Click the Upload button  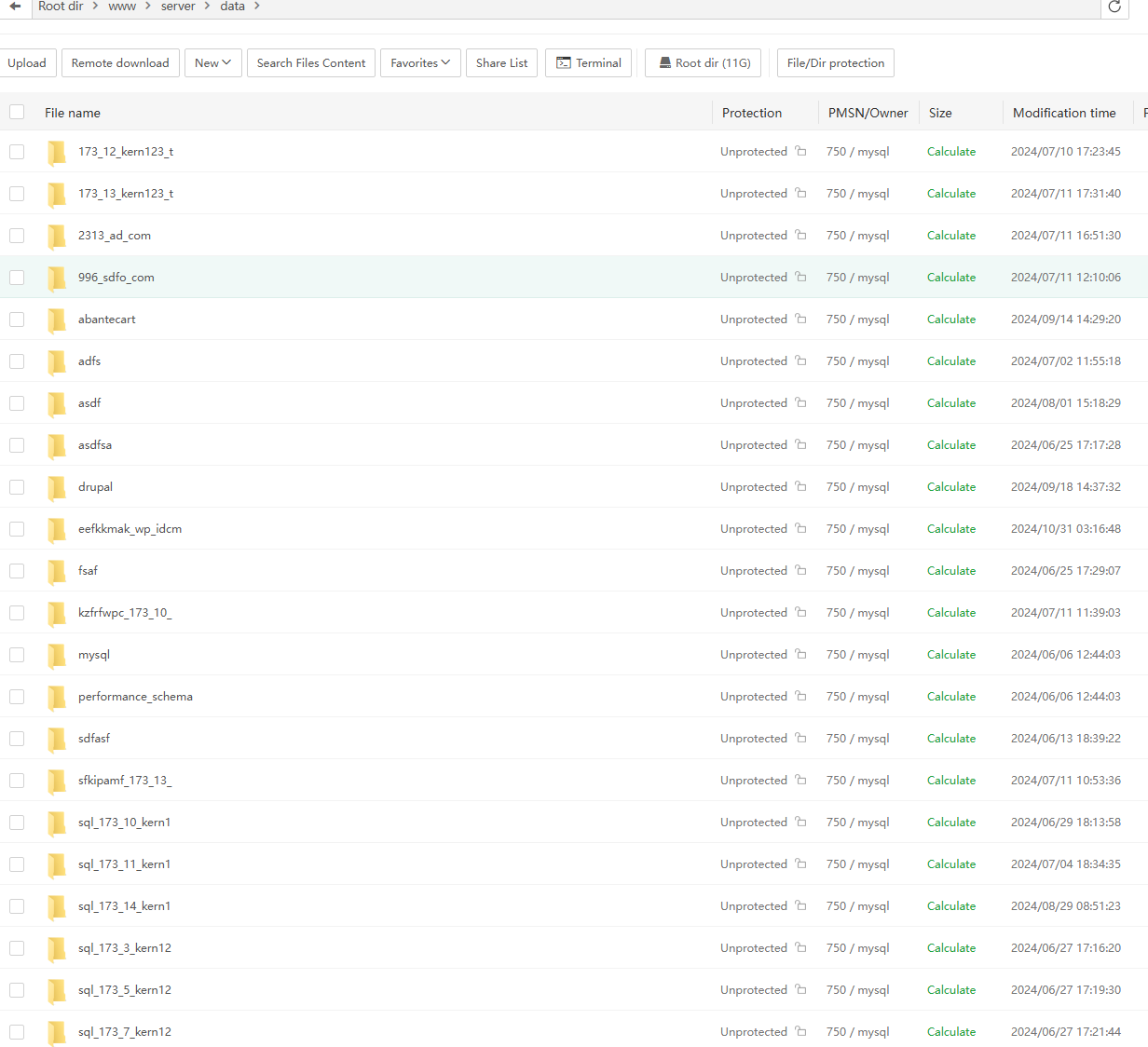click(x=27, y=63)
